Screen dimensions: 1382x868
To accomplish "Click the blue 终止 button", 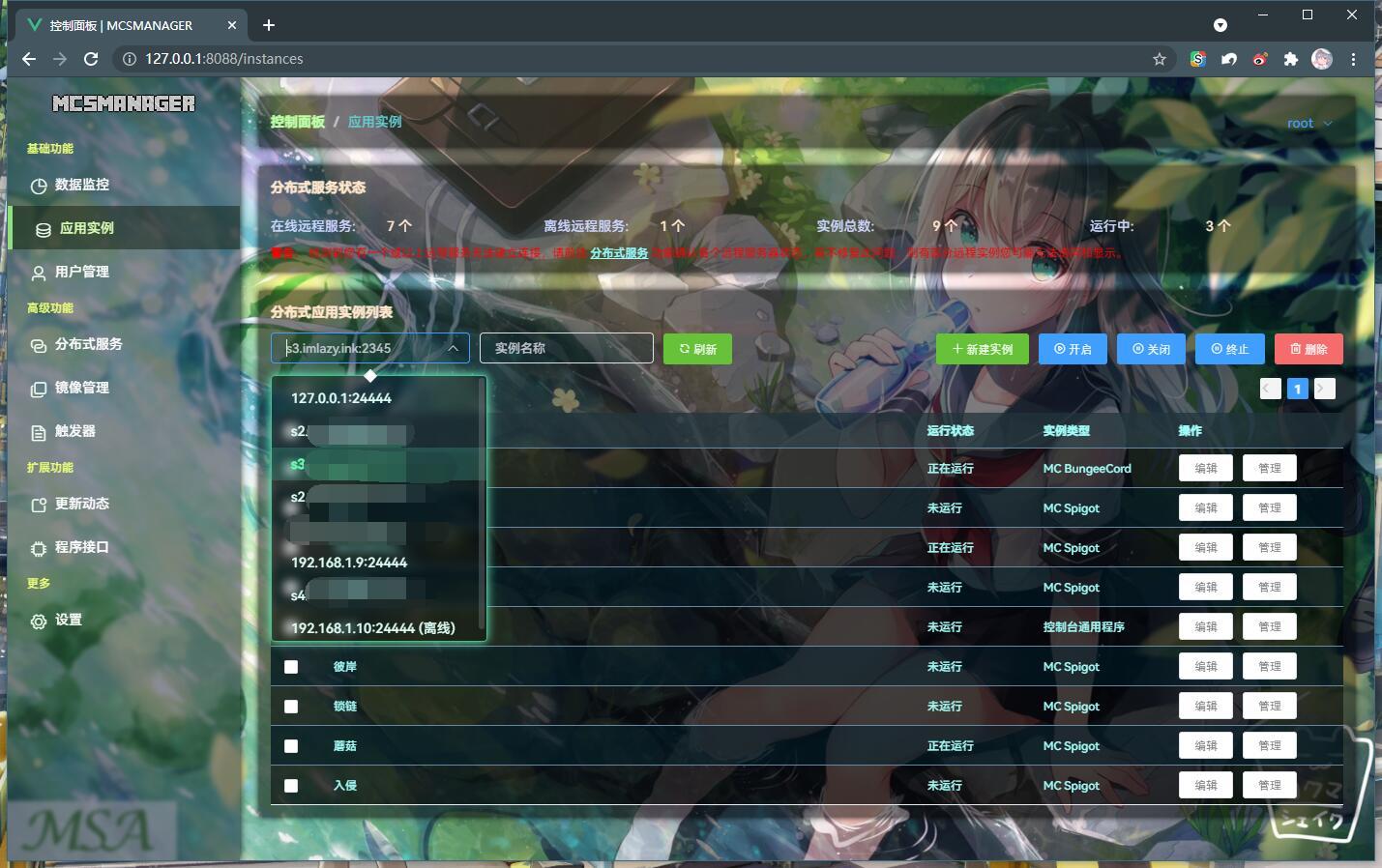I will coord(1229,349).
